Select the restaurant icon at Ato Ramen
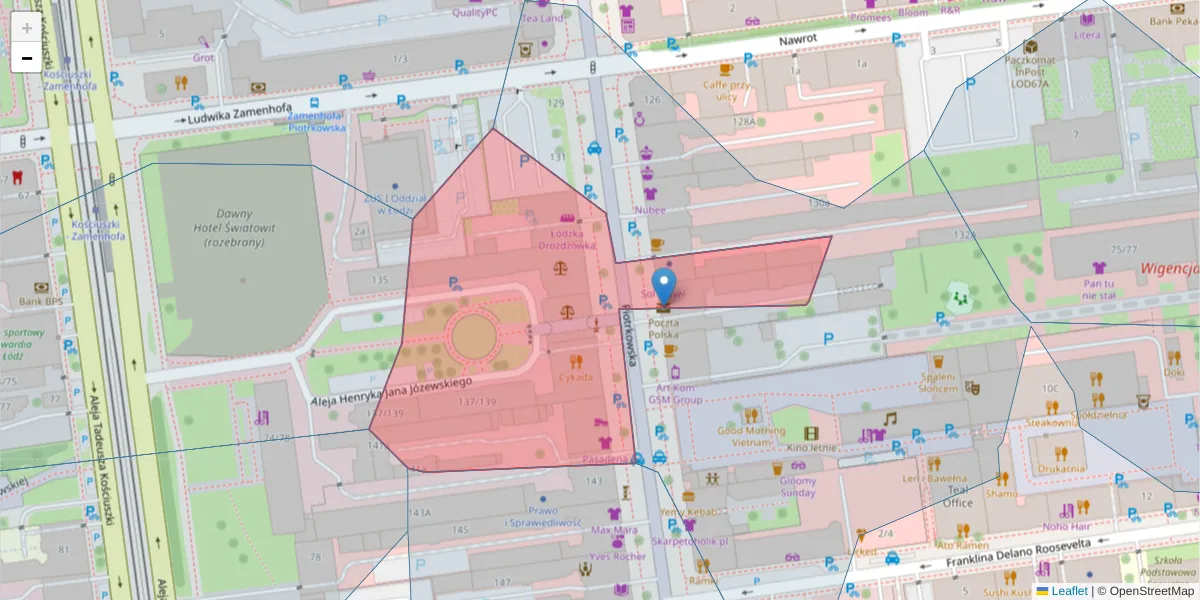This screenshot has height=600, width=1200. [x=963, y=529]
